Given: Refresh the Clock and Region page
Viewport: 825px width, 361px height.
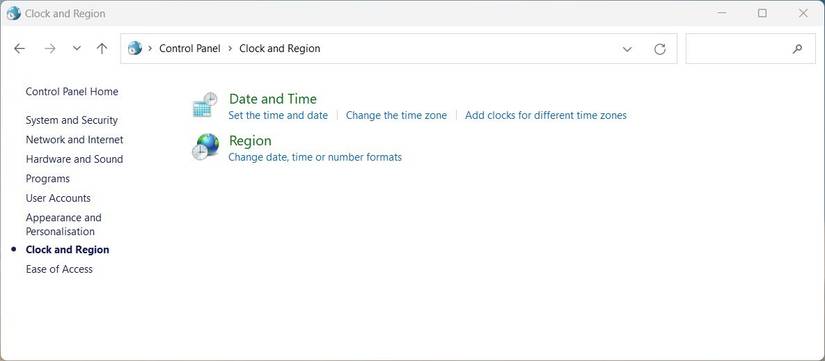Looking at the screenshot, I should (x=660, y=49).
